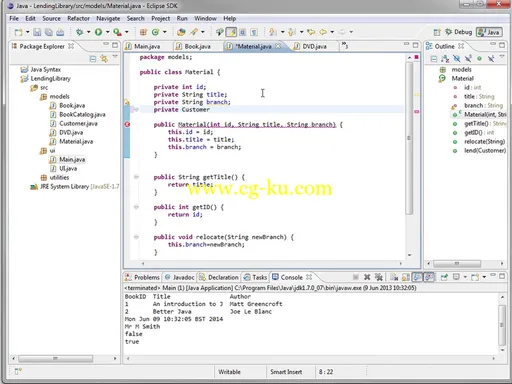The image size is (512, 384).
Task: Open Back navigation history dropdown arrow
Action: tap(332, 32)
